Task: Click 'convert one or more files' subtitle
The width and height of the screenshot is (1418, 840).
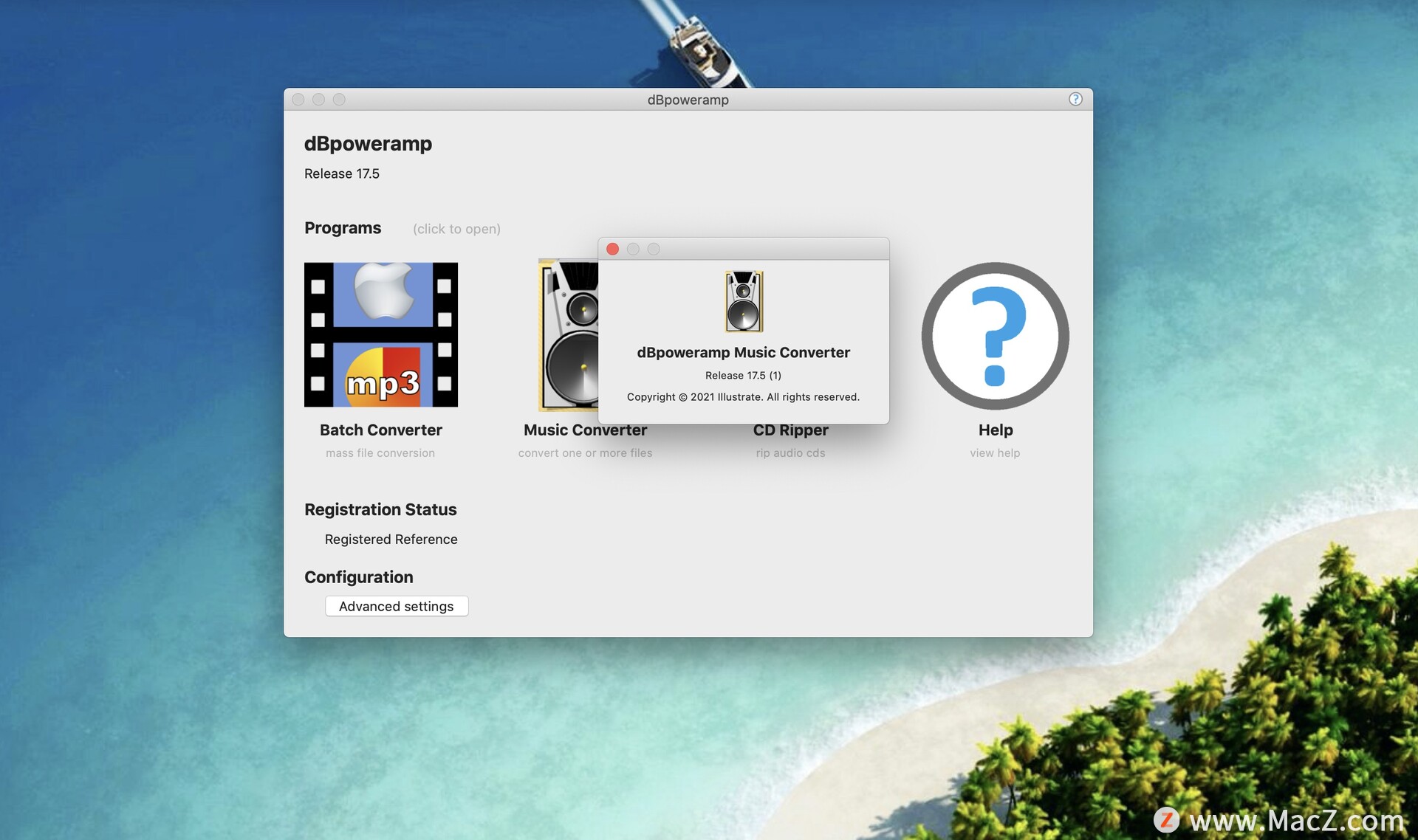Action: 585,453
